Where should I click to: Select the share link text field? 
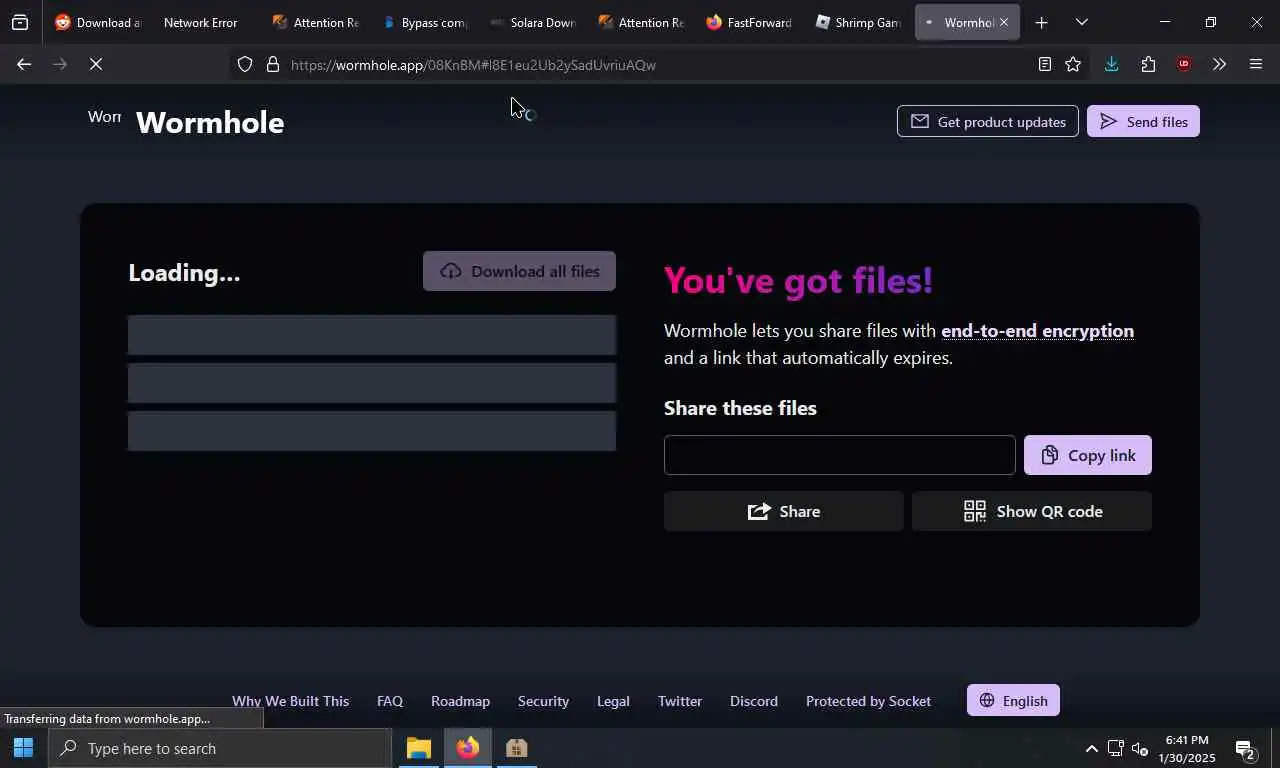pyautogui.click(x=840, y=455)
